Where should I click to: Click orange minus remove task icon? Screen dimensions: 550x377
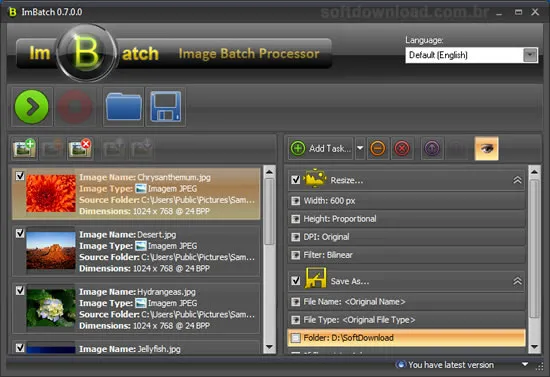(377, 148)
